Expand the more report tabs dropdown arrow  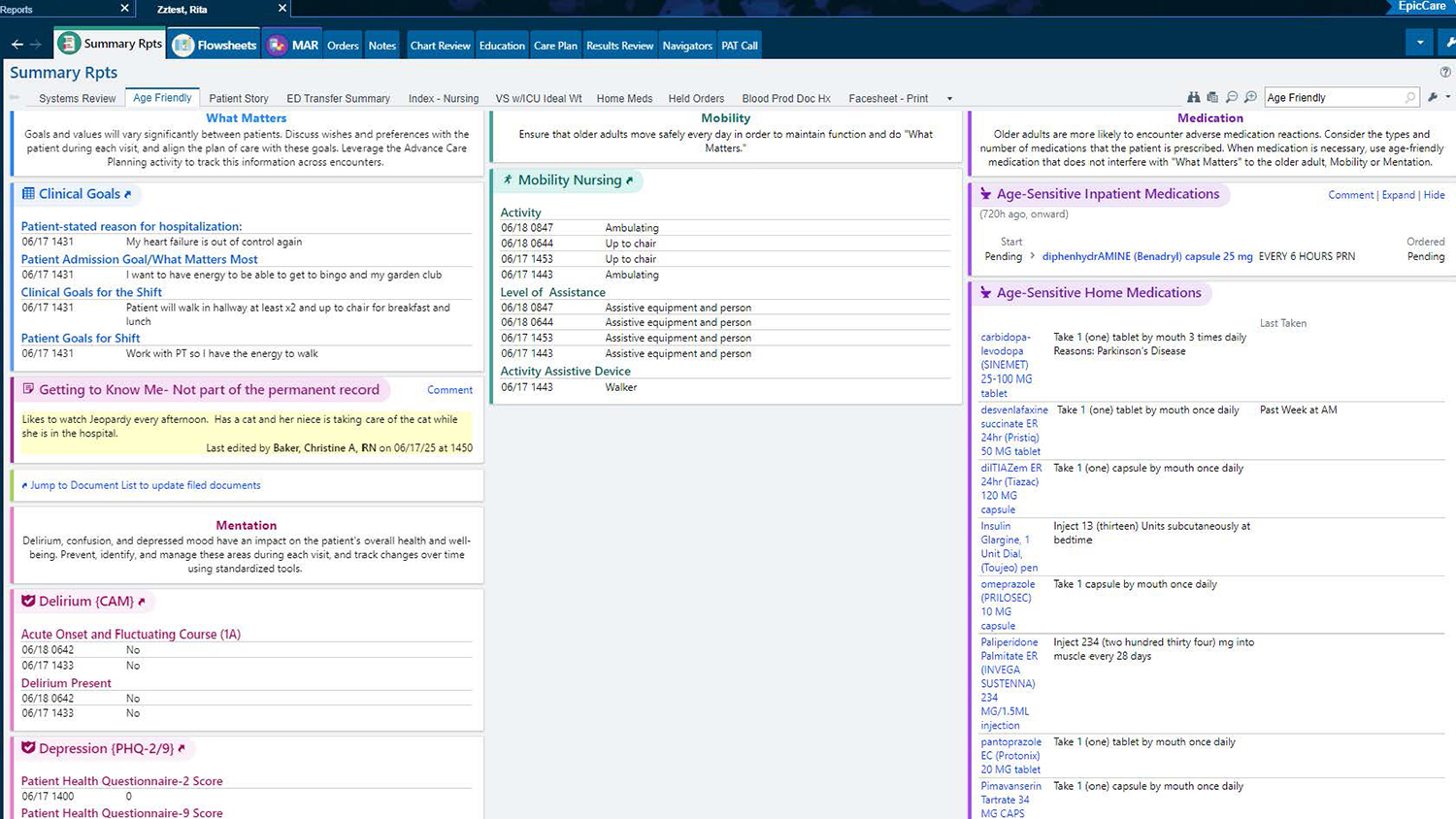pos(949,99)
